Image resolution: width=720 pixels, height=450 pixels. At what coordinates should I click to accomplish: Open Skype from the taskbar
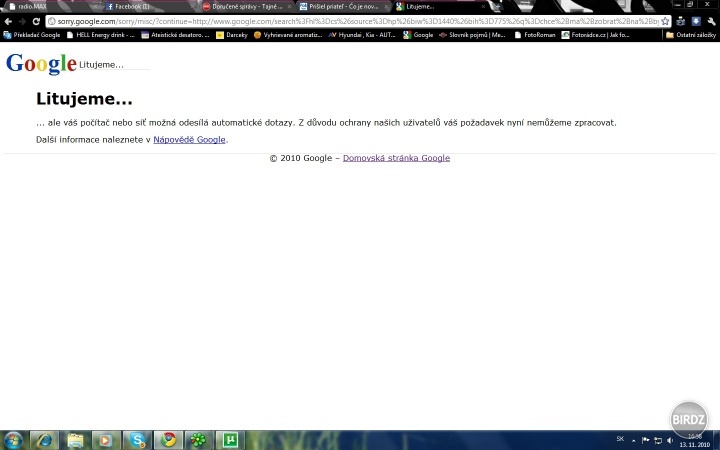[137, 440]
